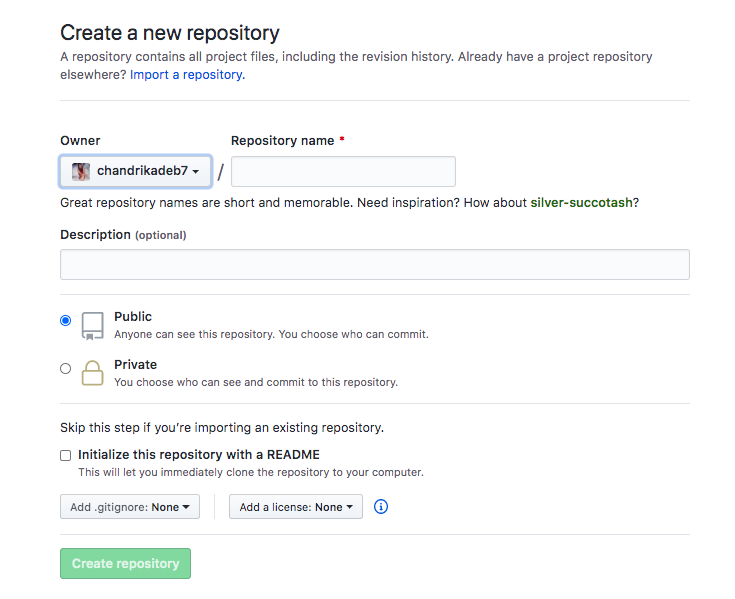Click the owner avatar thumbnail
The image size is (735, 599).
[81, 172]
